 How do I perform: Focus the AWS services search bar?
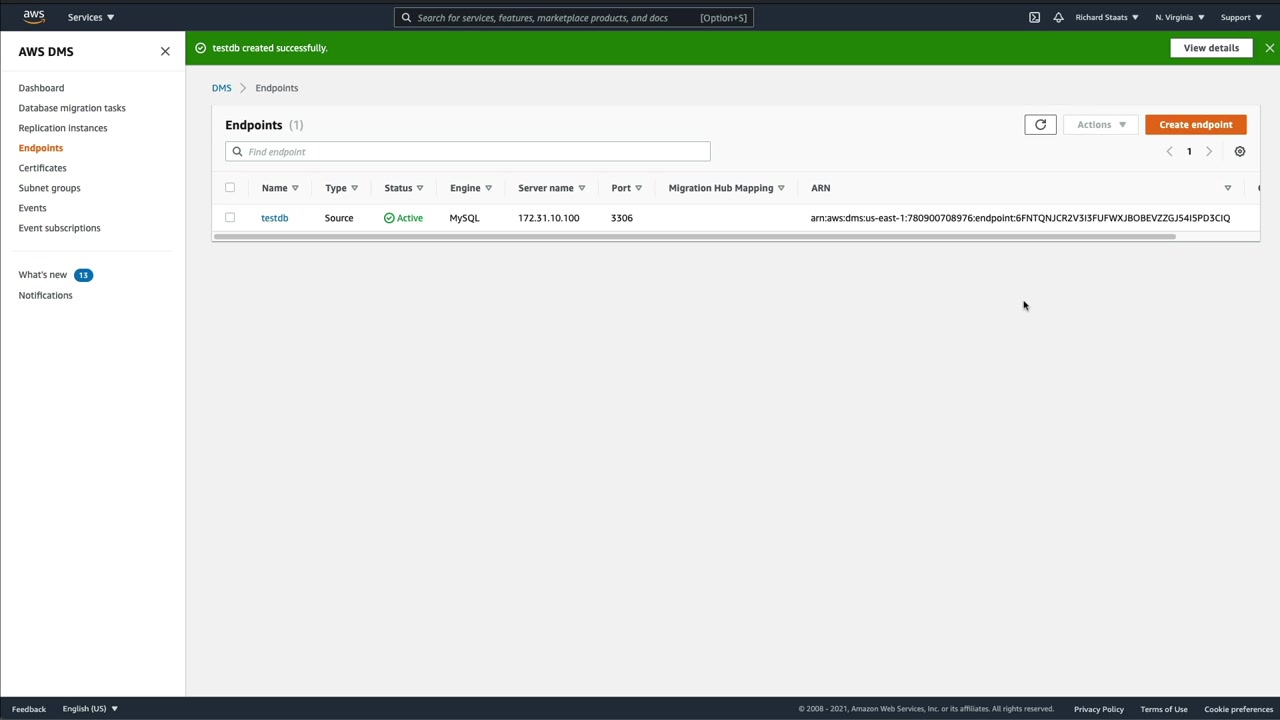574,17
